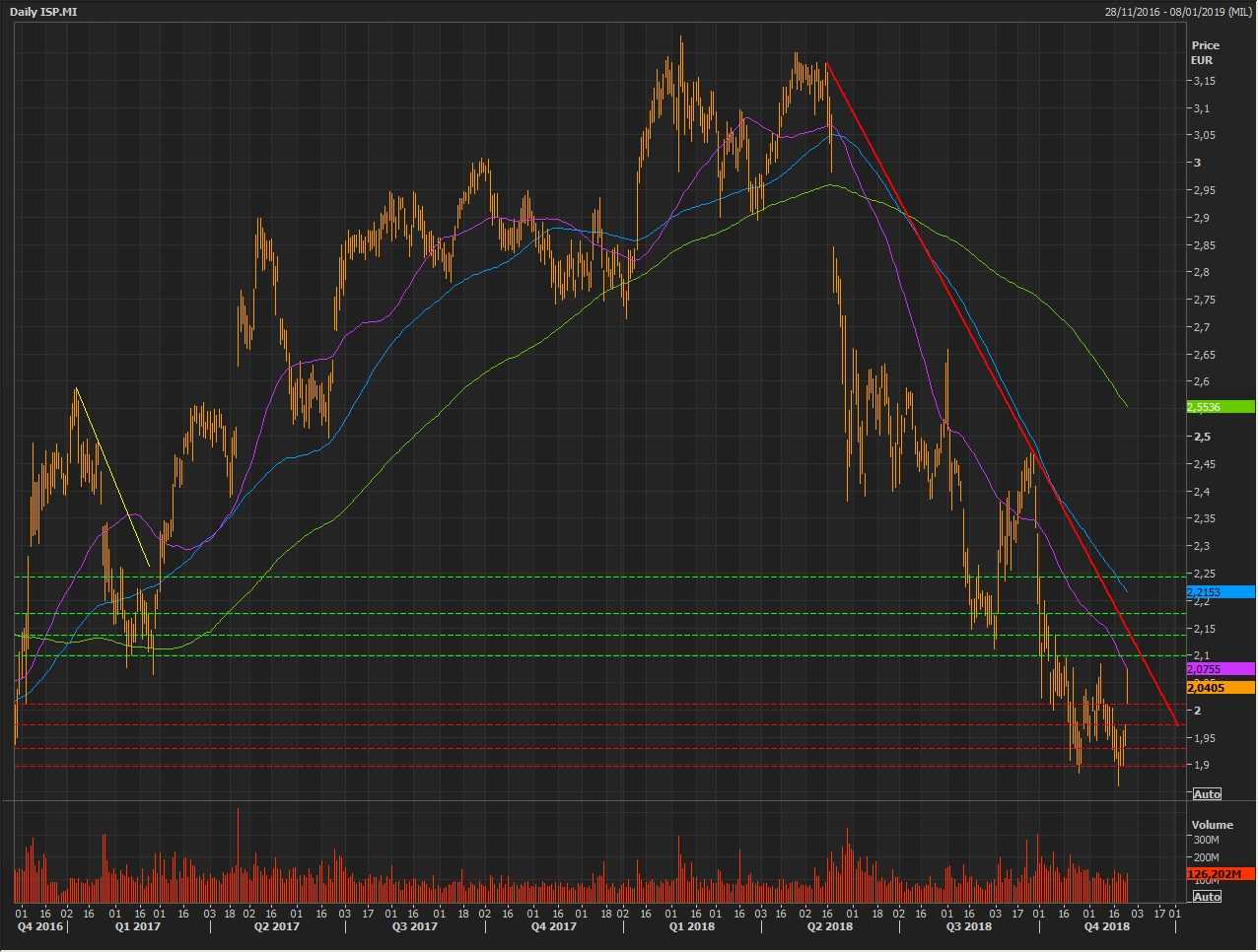Click the magenta 2,0755 moving average price tag
This screenshot has width=1258, height=952.
tap(1220, 669)
